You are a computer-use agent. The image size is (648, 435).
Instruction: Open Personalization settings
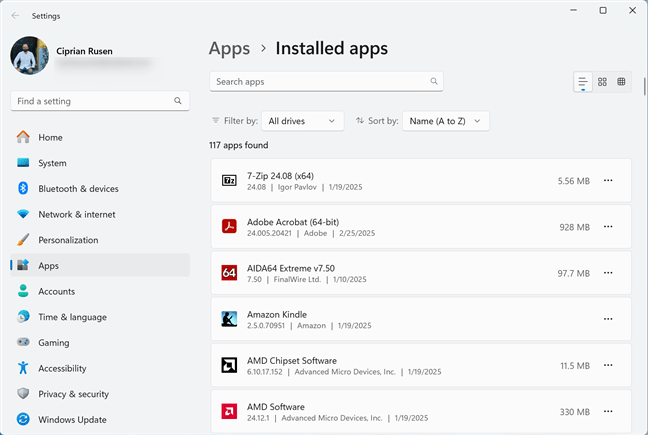point(100,240)
